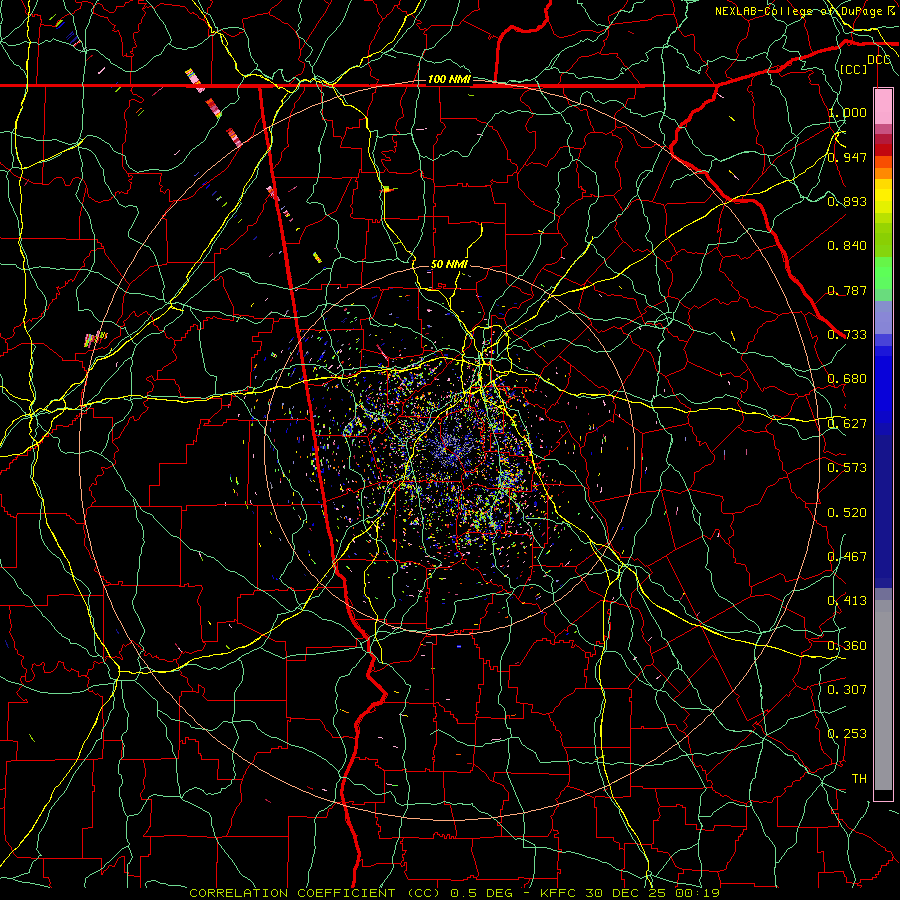Viewport: 900px width, 900px height.
Task: Click the 0.573 color scale value
Action: coord(847,467)
